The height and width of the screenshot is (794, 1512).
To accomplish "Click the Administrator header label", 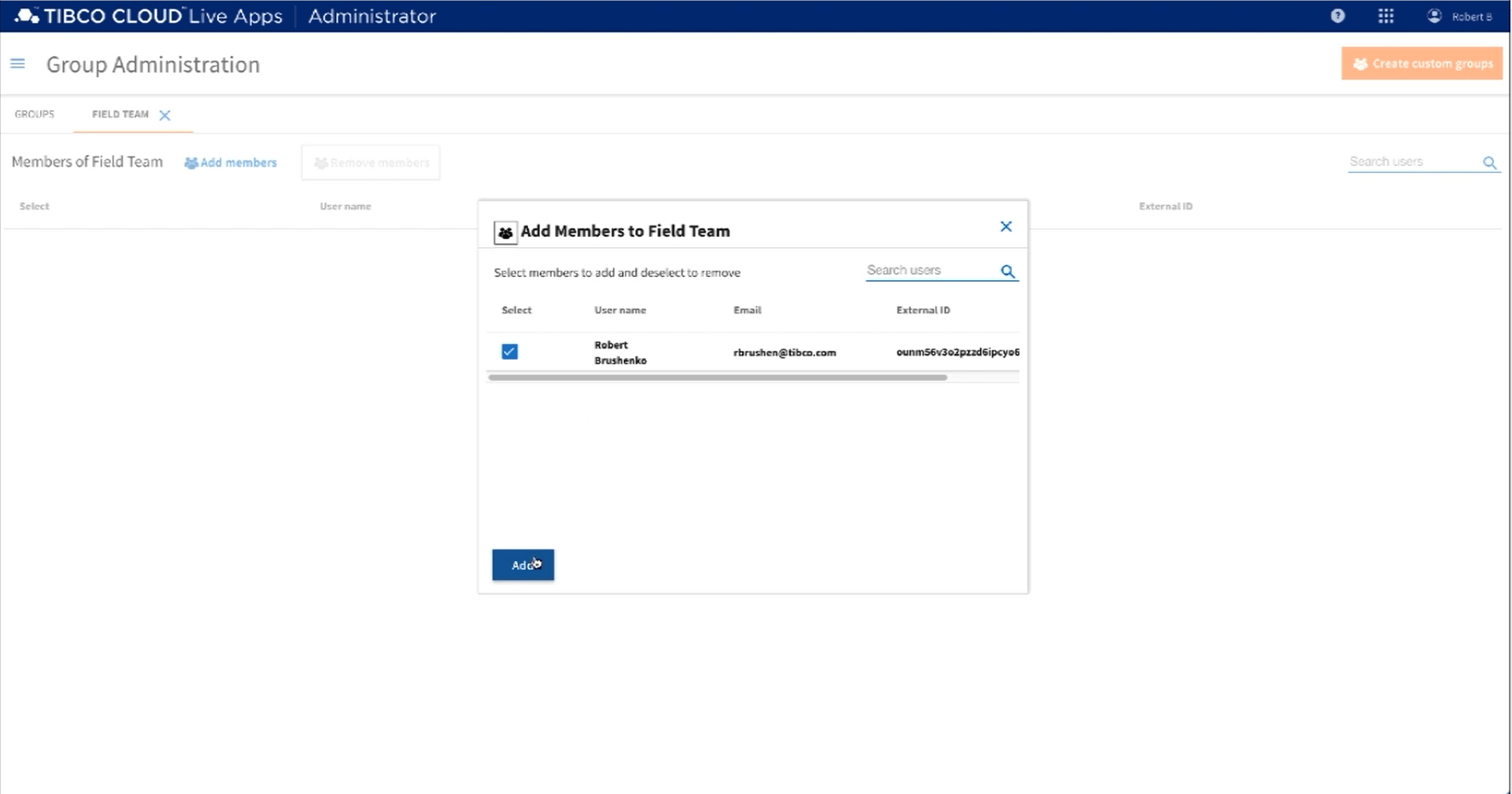I will click(372, 16).
